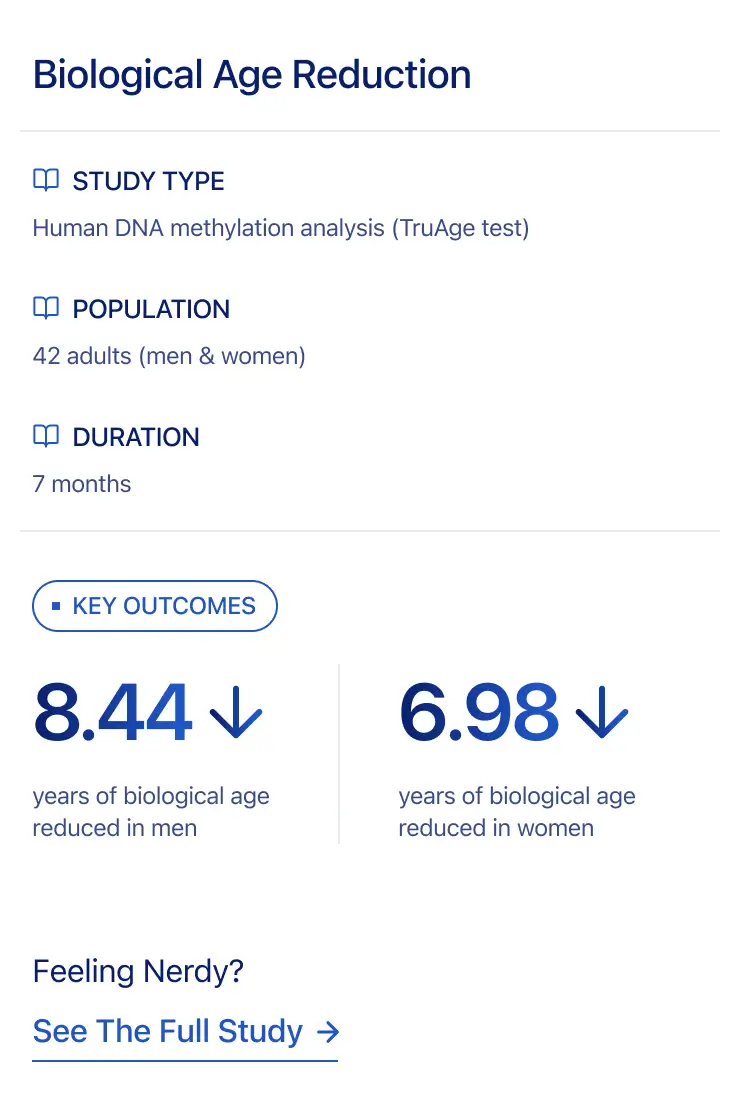Click the book icon beside STUDY TYPE
740x1102 pixels.
[46, 180]
